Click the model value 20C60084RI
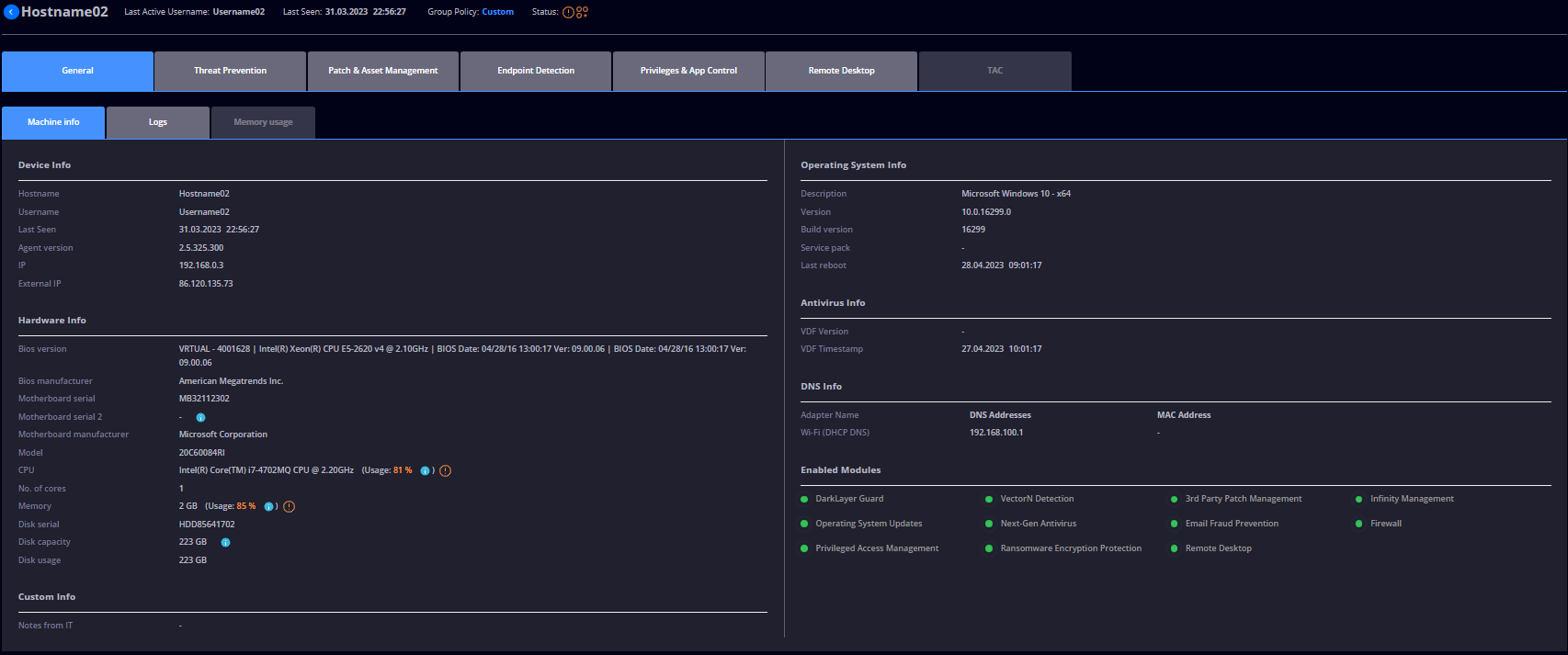Viewport: 1568px width, 655px height. (201, 453)
